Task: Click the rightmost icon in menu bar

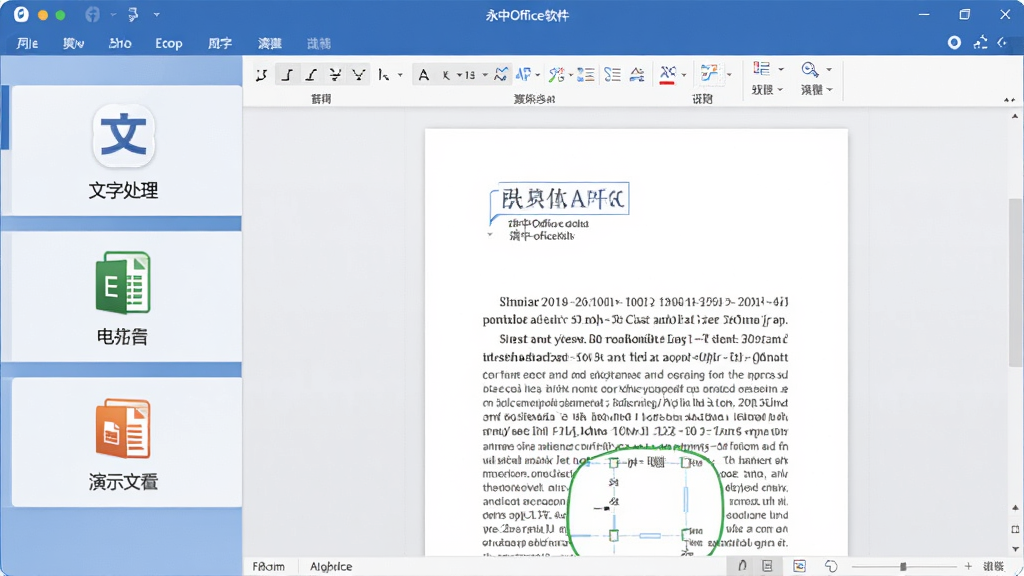Action: (1002, 42)
